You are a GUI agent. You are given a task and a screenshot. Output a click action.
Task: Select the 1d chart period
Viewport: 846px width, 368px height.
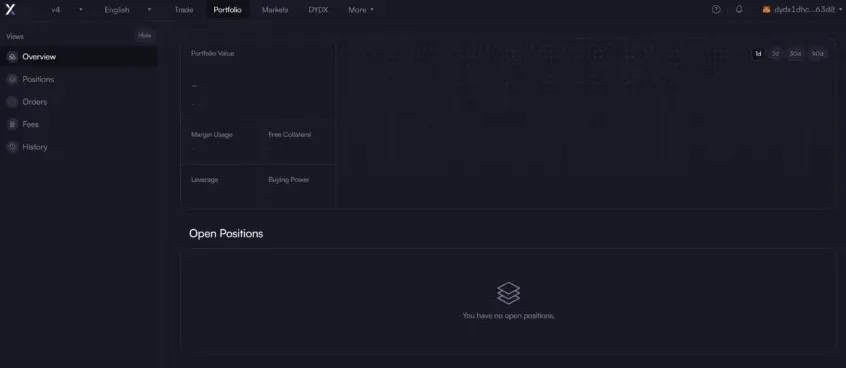pyautogui.click(x=758, y=53)
